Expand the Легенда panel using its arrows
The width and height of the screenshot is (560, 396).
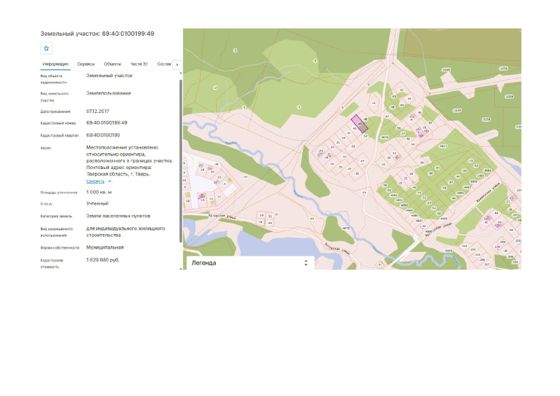click(306, 263)
